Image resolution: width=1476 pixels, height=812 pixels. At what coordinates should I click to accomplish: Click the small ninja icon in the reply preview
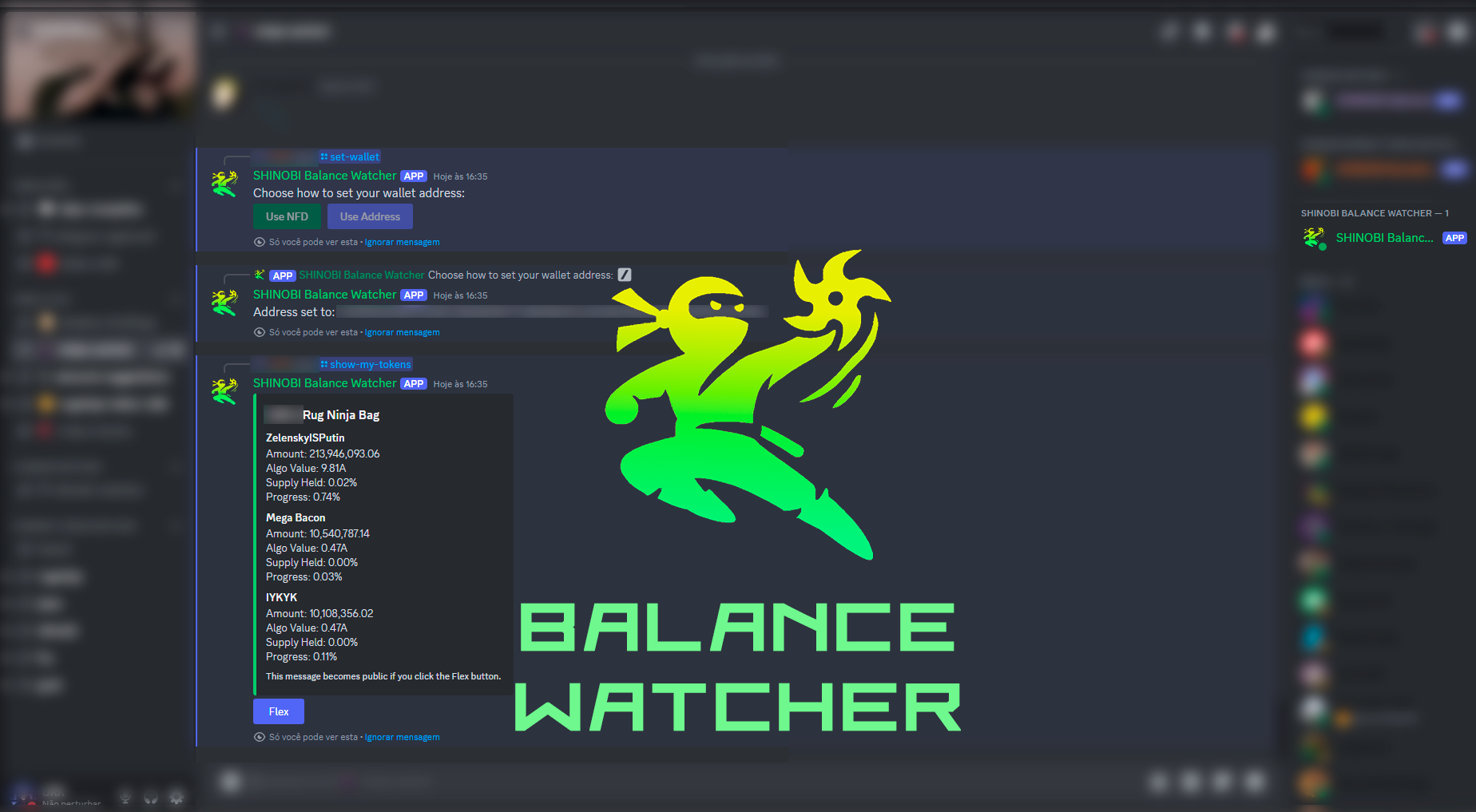tap(260, 275)
